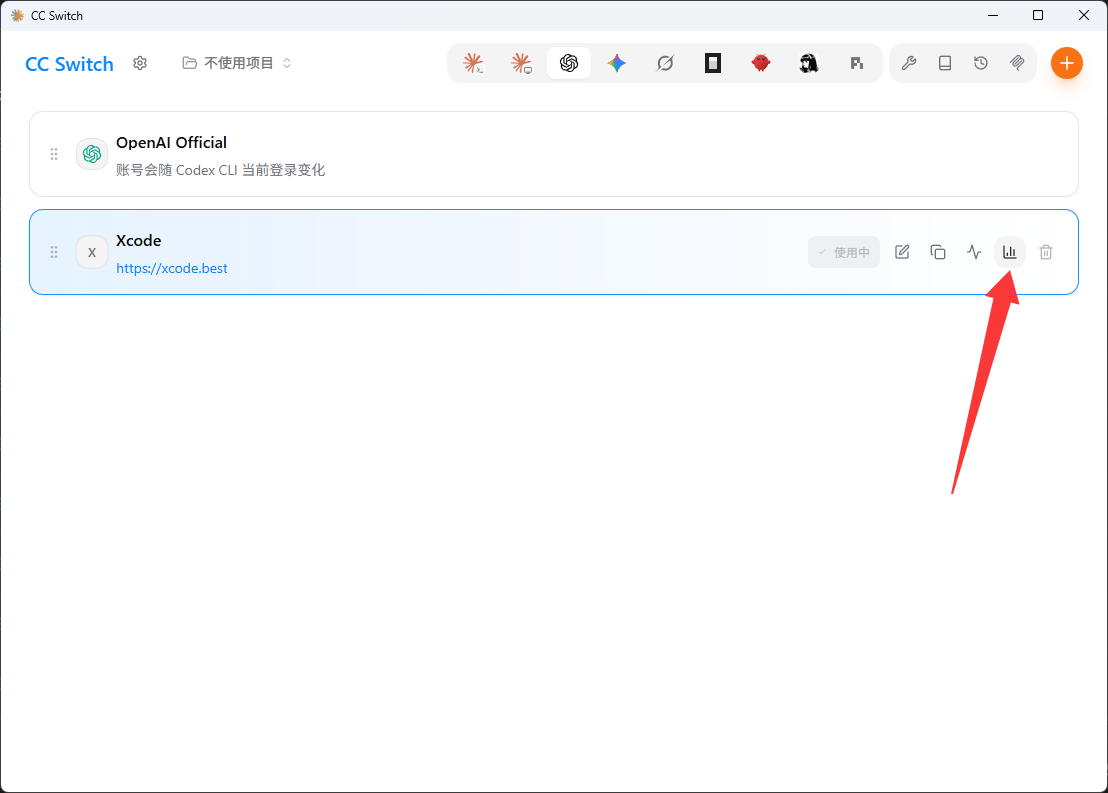Open settings with the gear icon
Screen dimensions: 1108x793
click(140, 64)
